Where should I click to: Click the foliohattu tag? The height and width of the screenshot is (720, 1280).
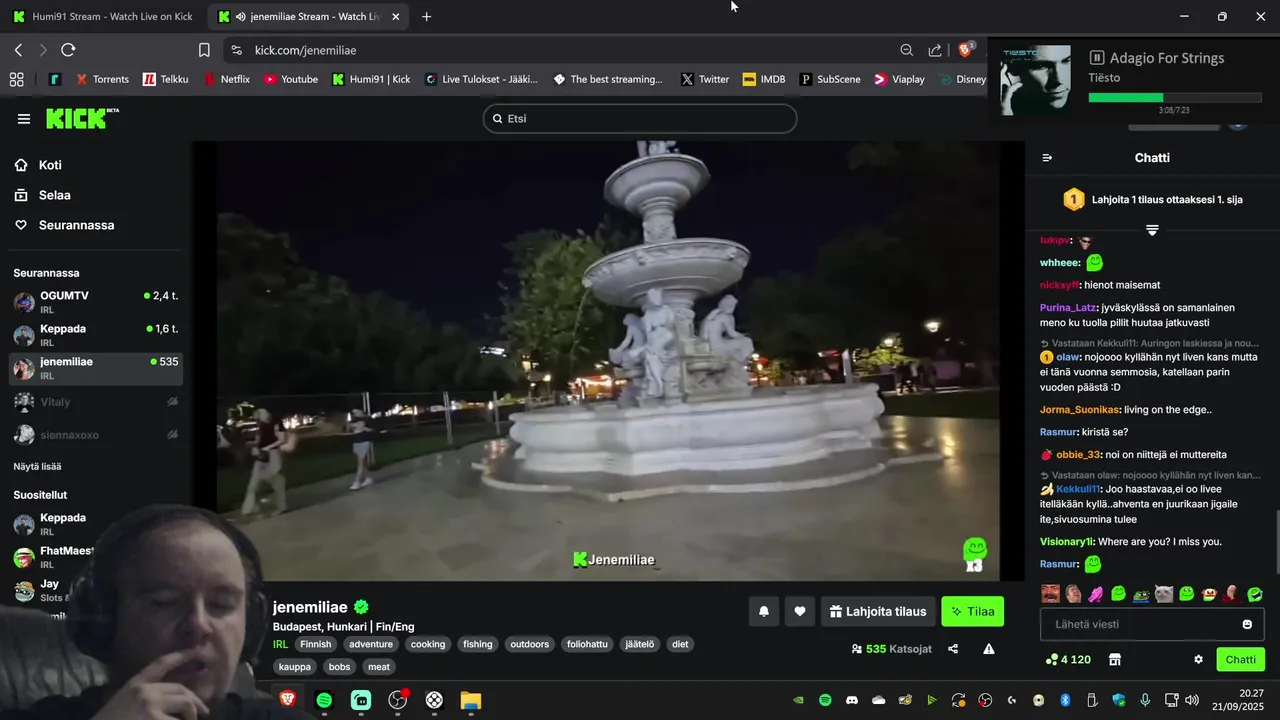[587, 644]
